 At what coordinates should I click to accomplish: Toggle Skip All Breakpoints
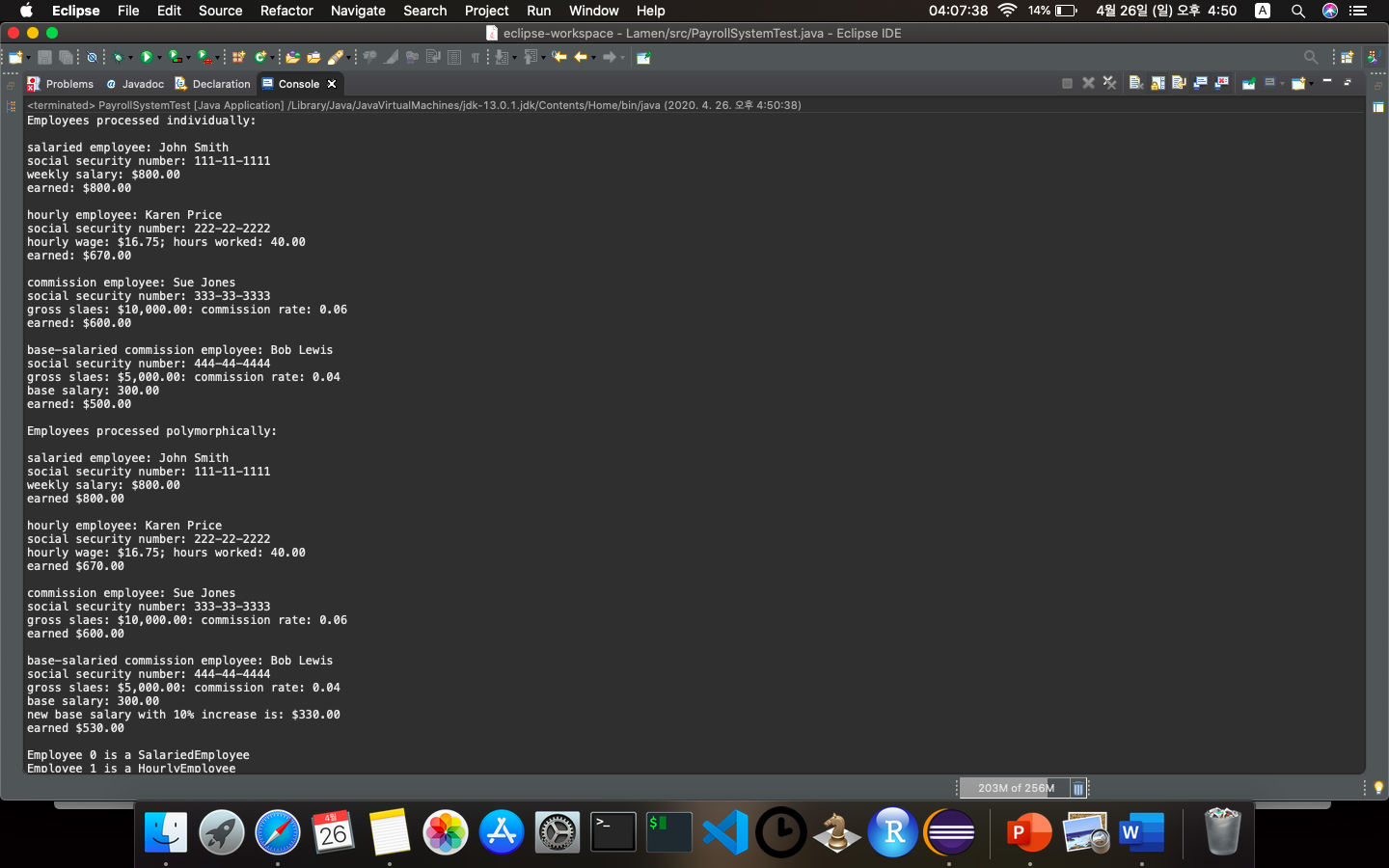(x=92, y=57)
